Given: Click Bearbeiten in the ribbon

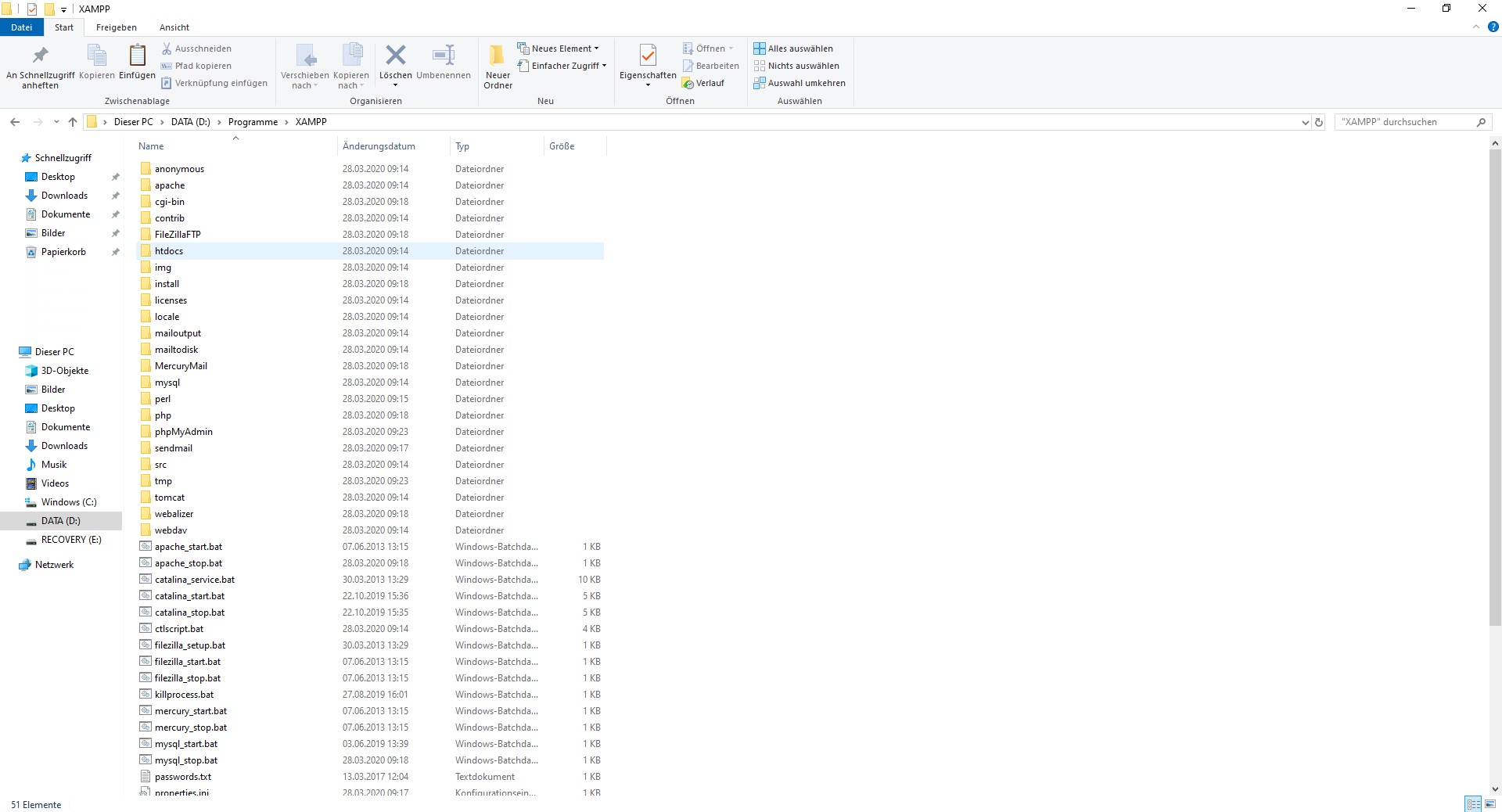Looking at the screenshot, I should (x=710, y=66).
